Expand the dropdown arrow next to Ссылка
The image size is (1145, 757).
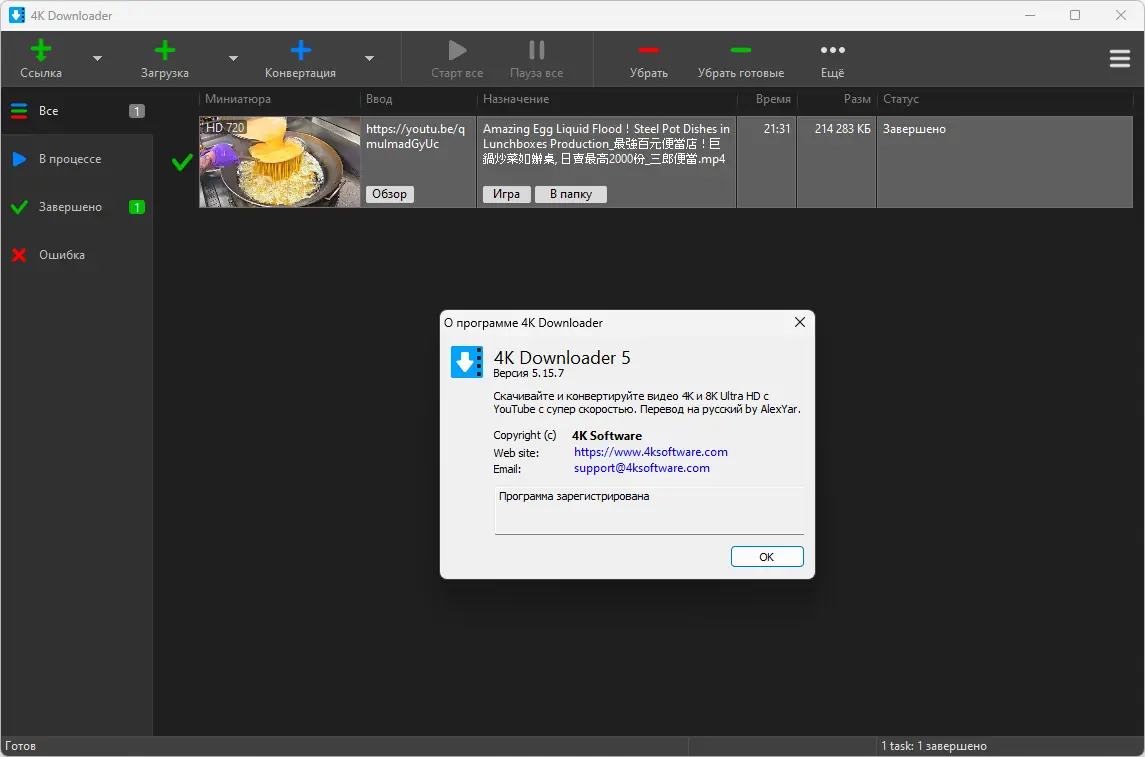coord(97,58)
